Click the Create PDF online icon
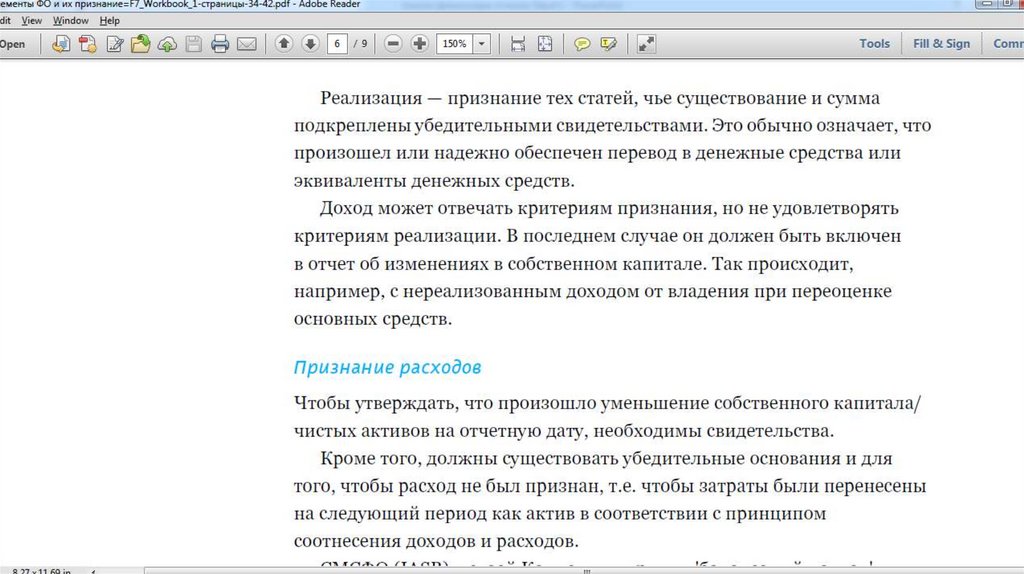This screenshot has height=574, width=1024. point(88,44)
